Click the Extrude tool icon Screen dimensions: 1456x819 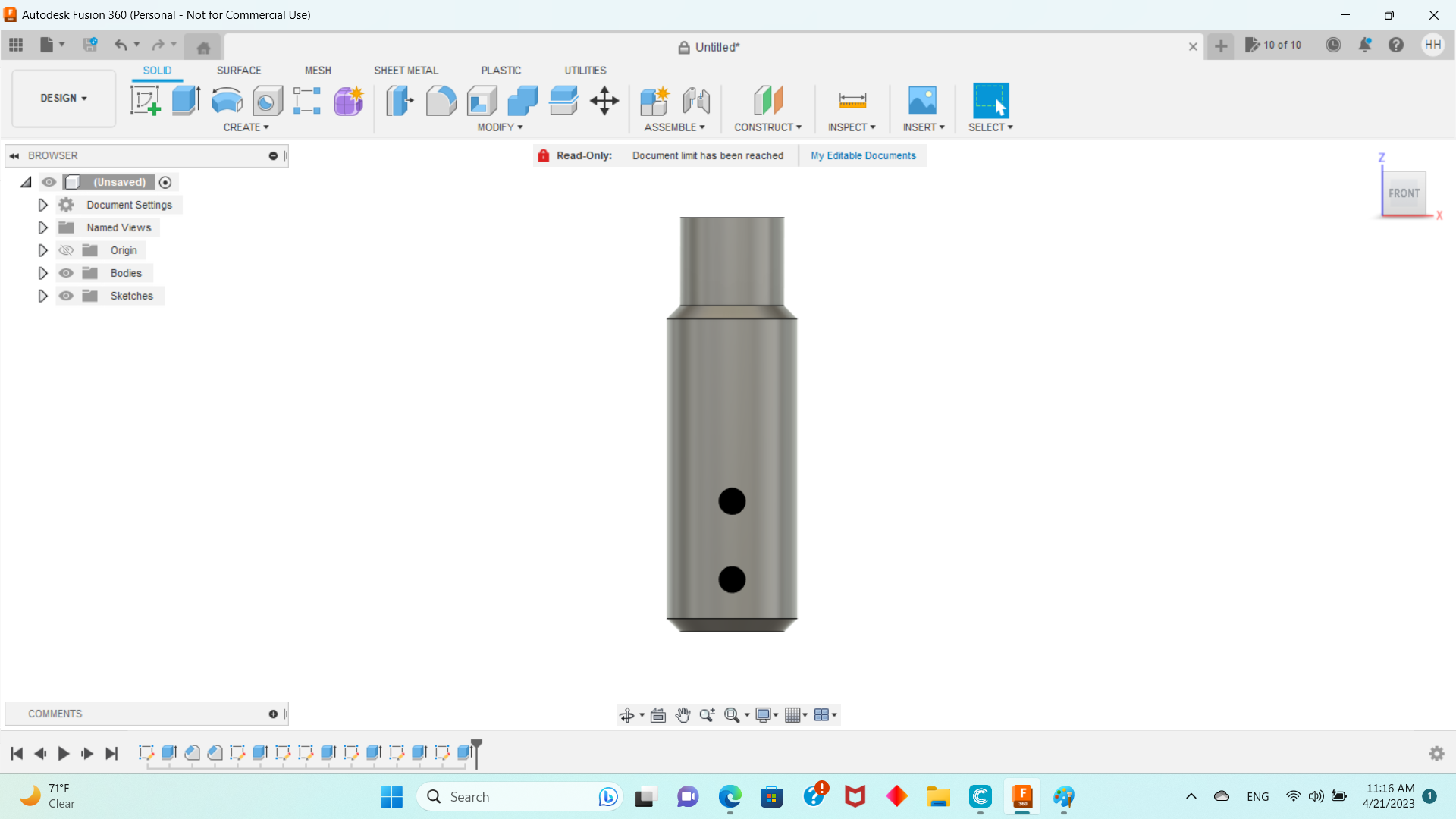[x=186, y=100]
